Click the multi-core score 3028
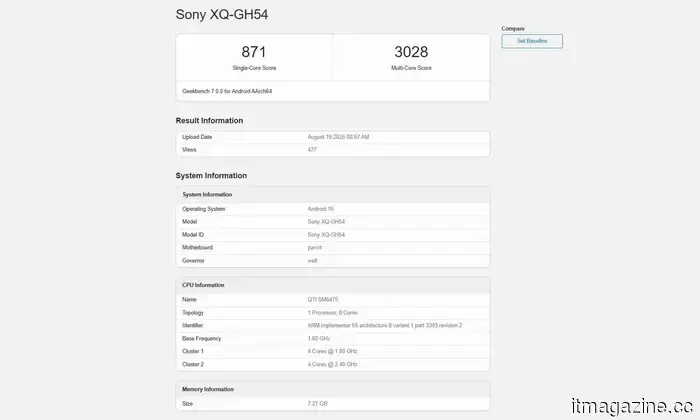This screenshot has height=420, width=700. pos(411,52)
